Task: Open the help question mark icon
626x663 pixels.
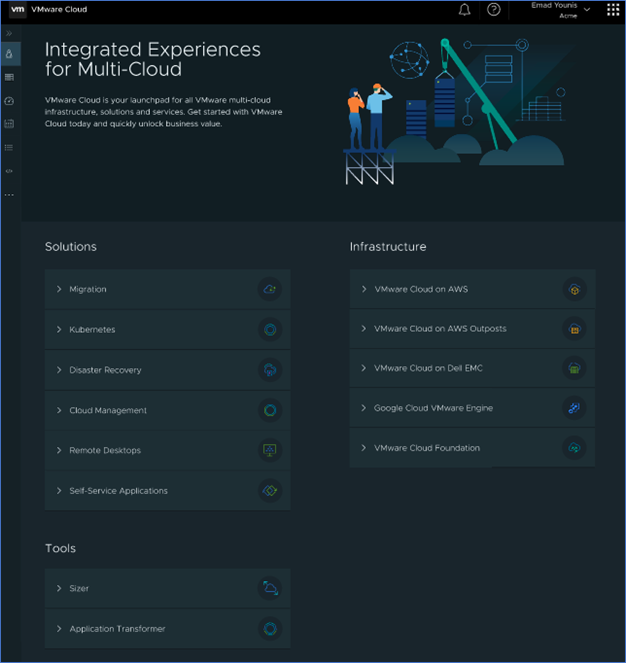Action: [493, 10]
